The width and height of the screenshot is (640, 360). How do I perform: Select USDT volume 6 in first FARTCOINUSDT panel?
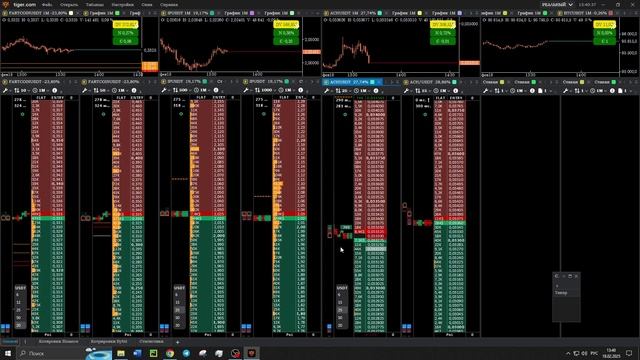(x=19, y=295)
